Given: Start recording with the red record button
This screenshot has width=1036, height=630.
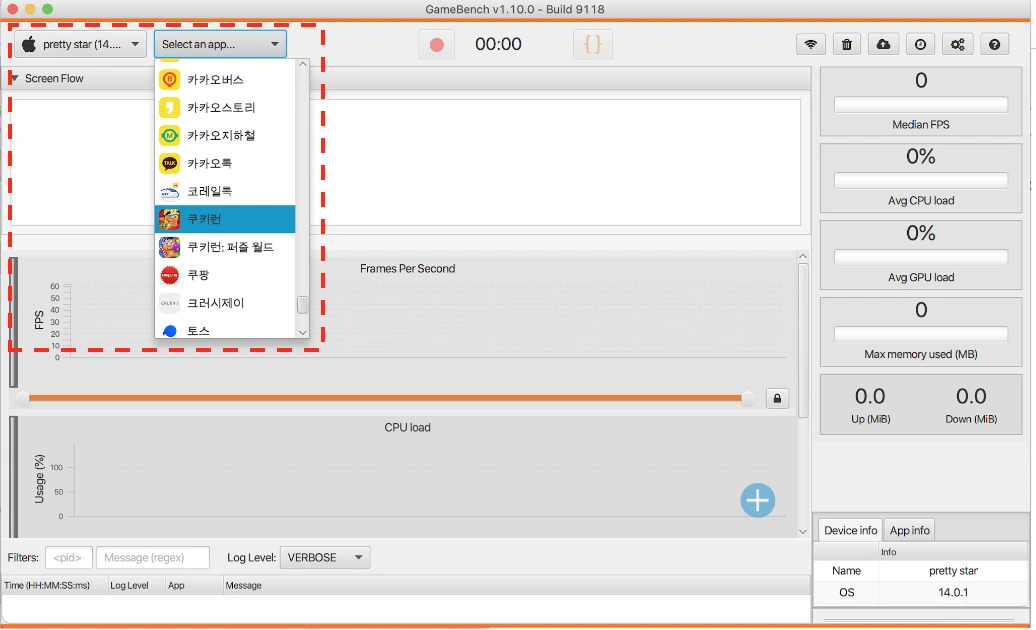Looking at the screenshot, I should click(x=436, y=44).
